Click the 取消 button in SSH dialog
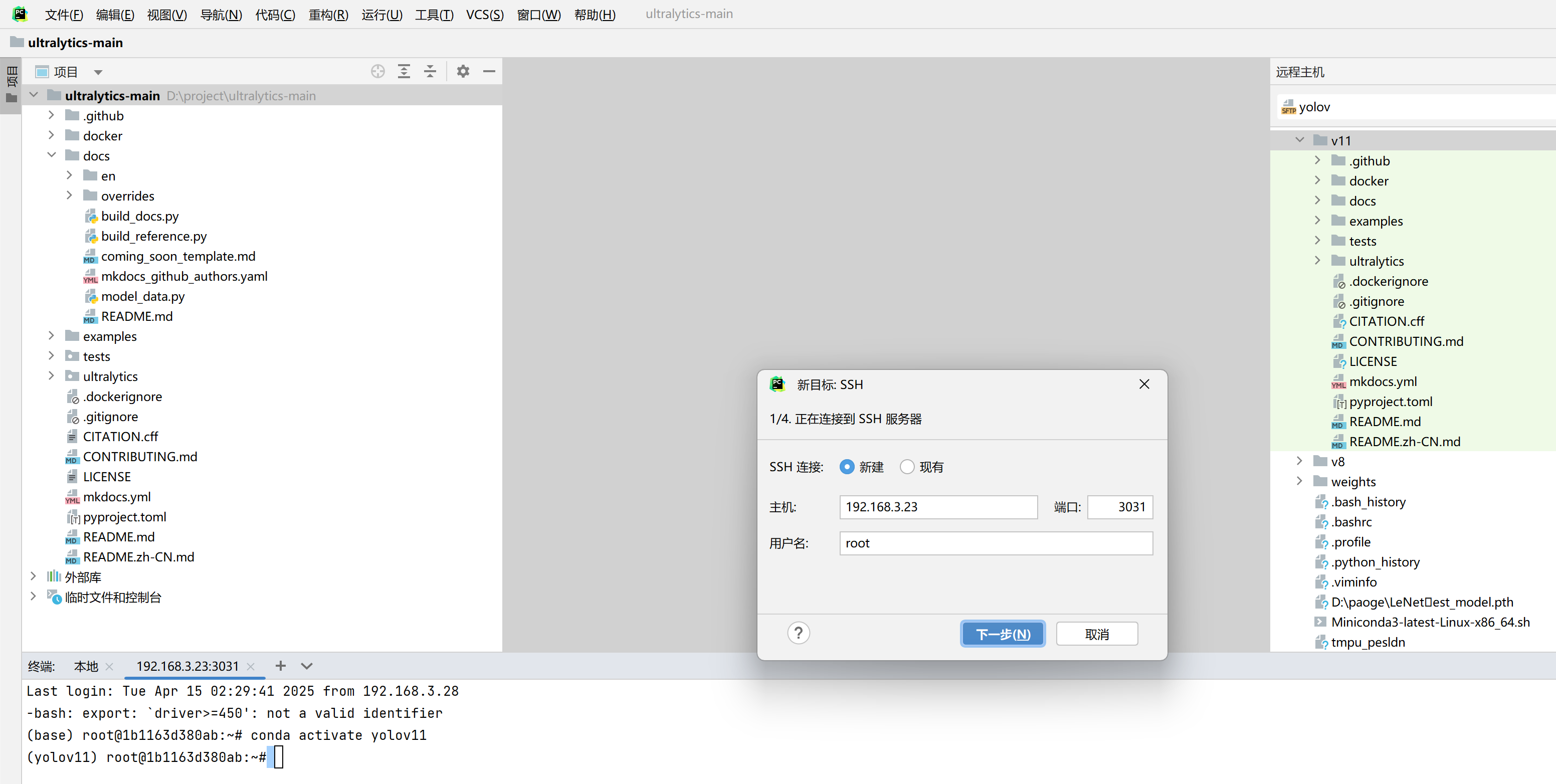 coord(1096,633)
